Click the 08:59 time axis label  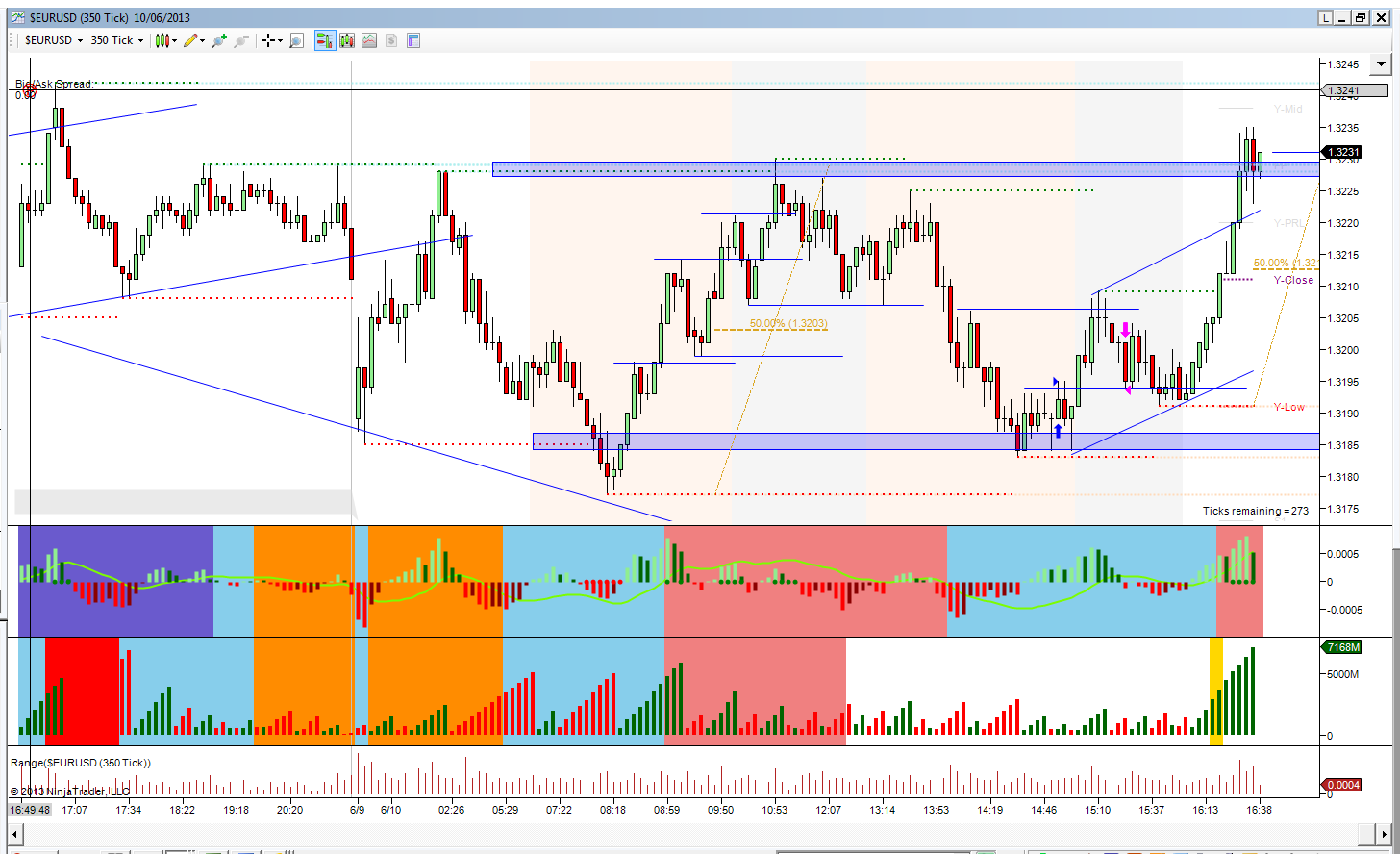click(667, 810)
